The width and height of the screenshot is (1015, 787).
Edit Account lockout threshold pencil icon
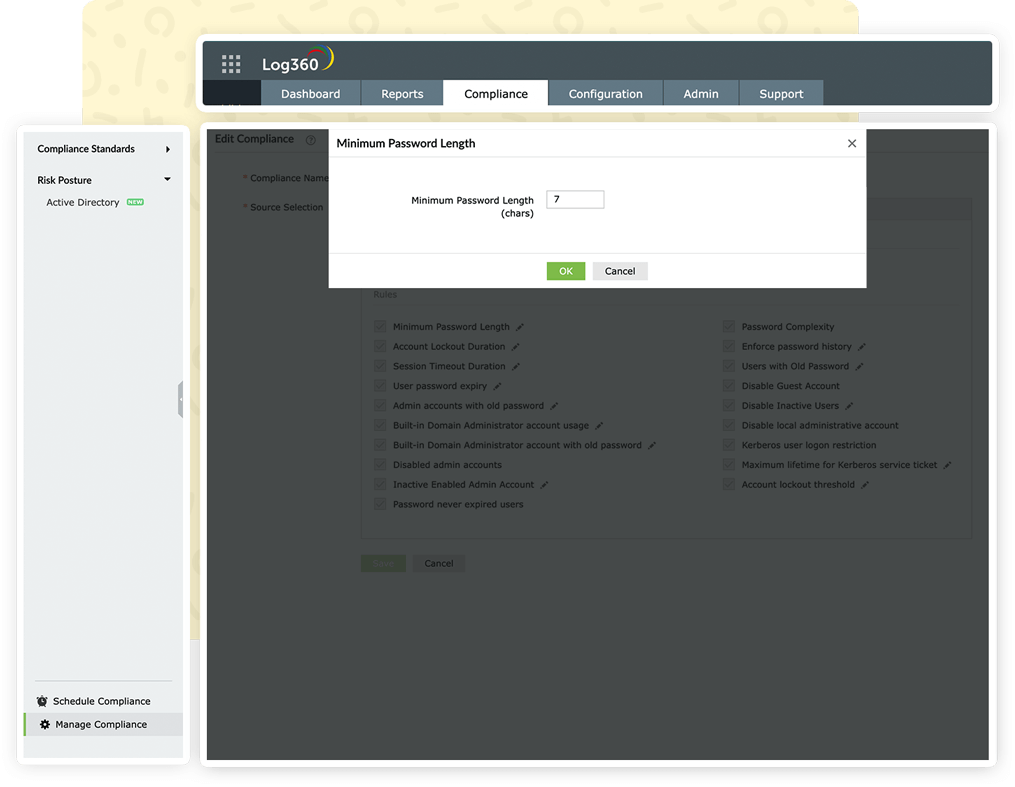coord(865,485)
